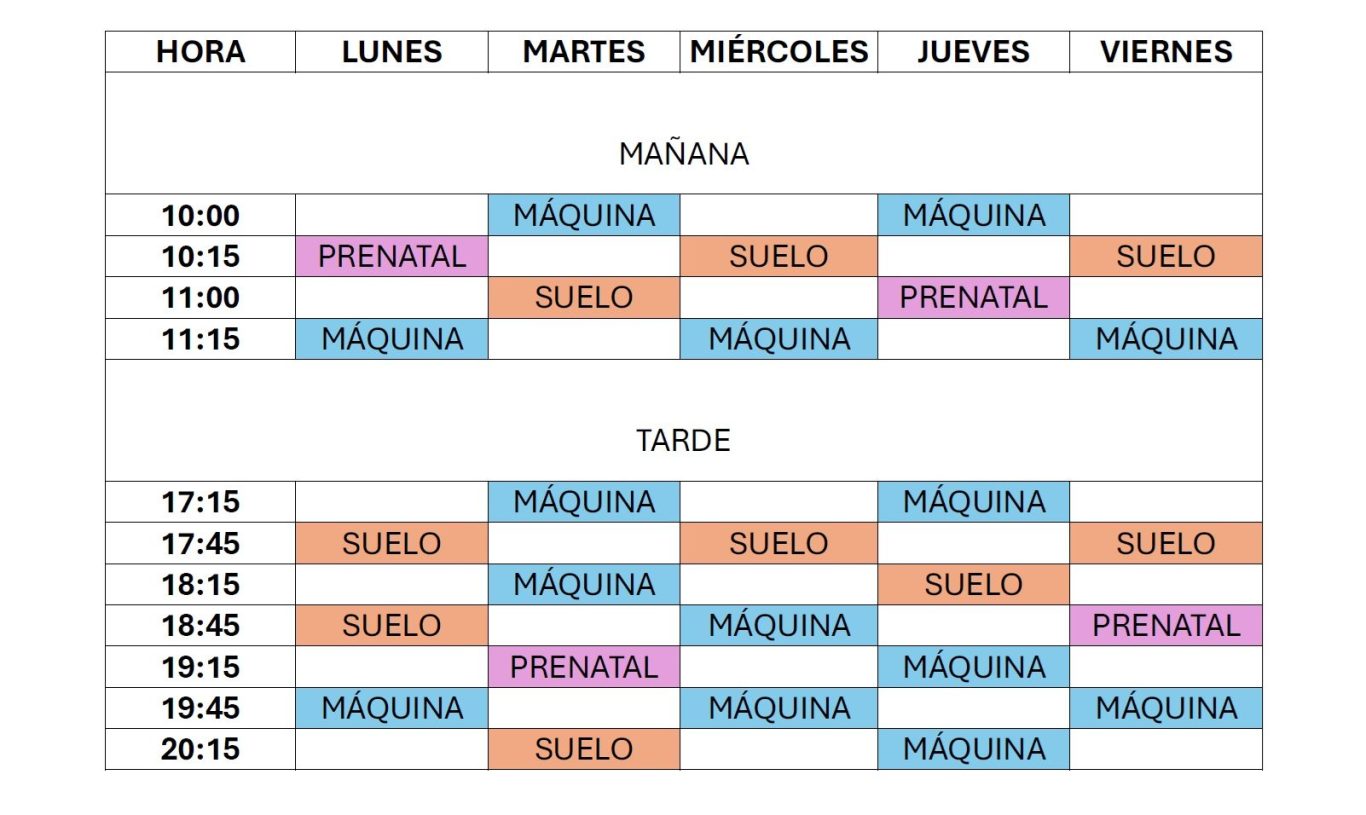Select Monday 17:45 SUELO class
Viewport: 1366px width, 815px height.
pyautogui.click(x=392, y=543)
